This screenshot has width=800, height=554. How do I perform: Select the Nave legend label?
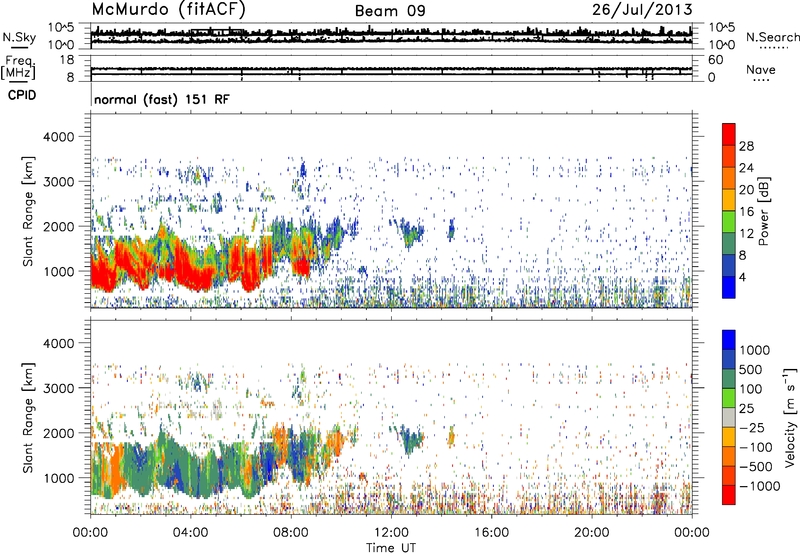(x=761, y=69)
